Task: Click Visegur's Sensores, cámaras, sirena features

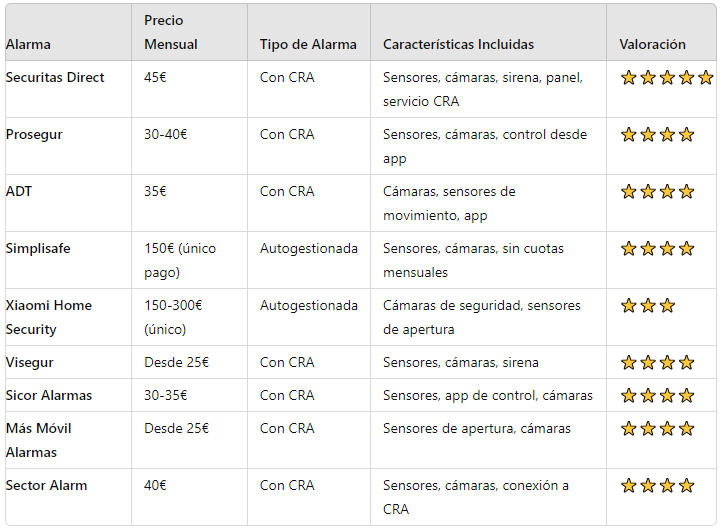Action: point(461,362)
